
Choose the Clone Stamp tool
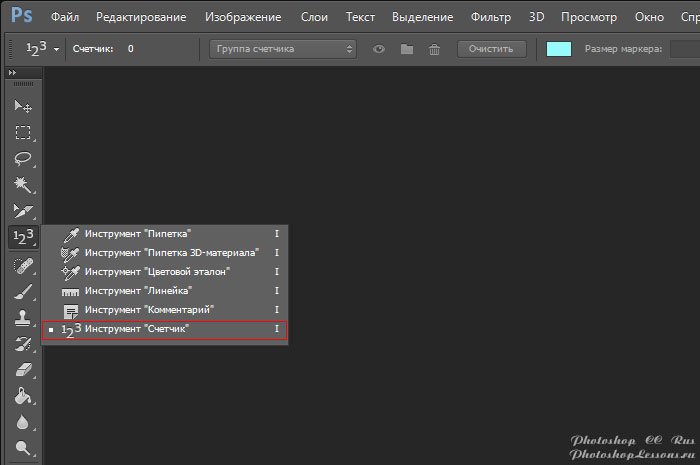(x=22, y=318)
